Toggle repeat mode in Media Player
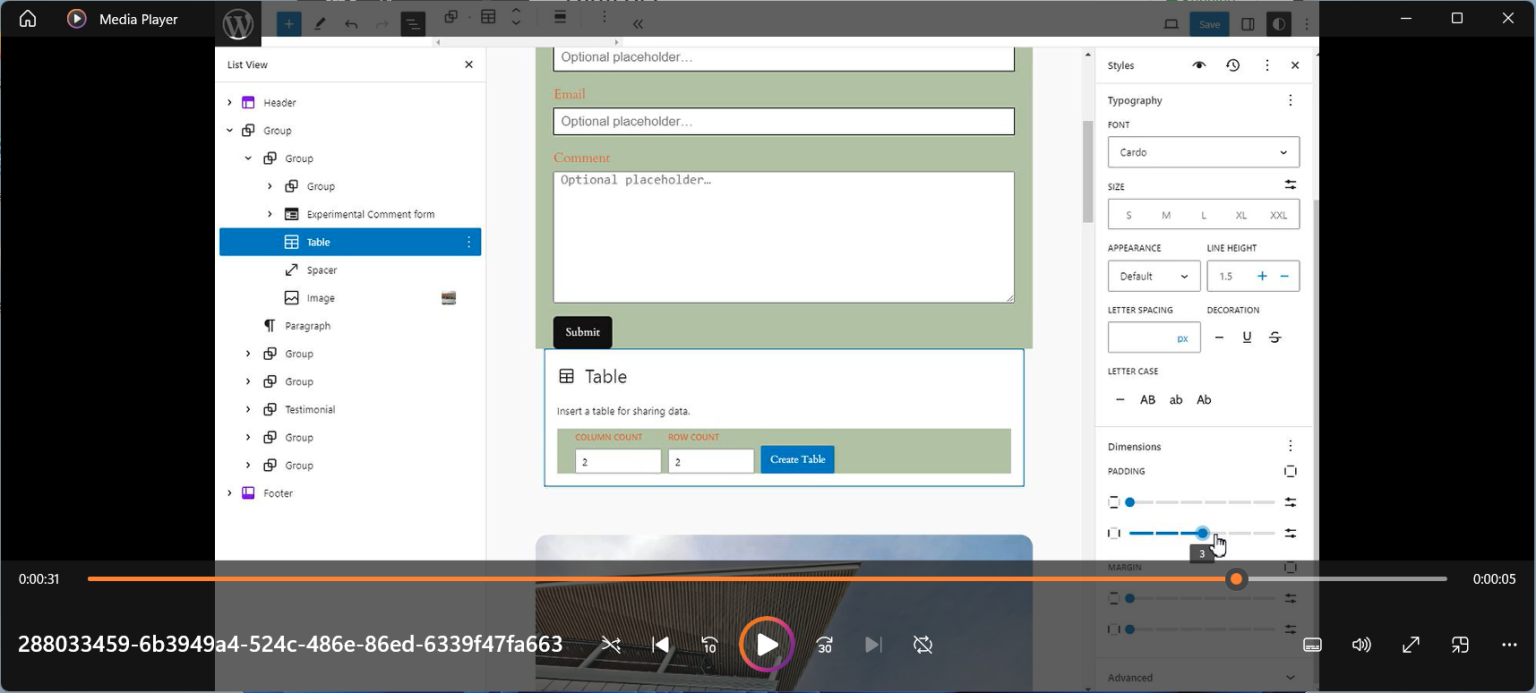1536x693 pixels. [923, 645]
